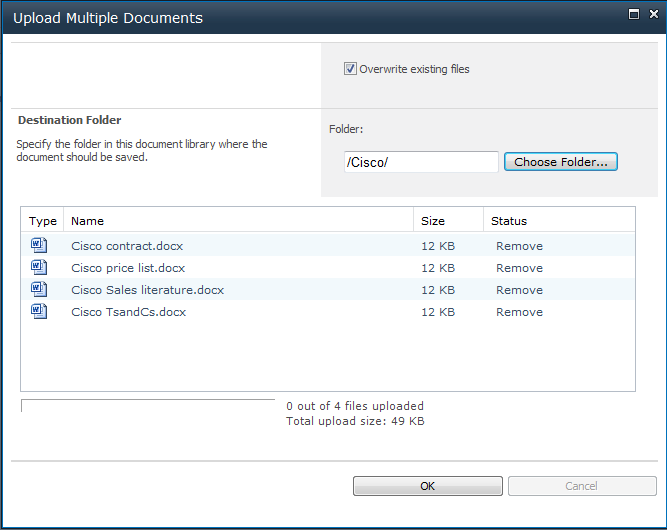The image size is (667, 530).
Task: Remove Cisco contract.docx from upload list
Action: pyautogui.click(x=519, y=246)
